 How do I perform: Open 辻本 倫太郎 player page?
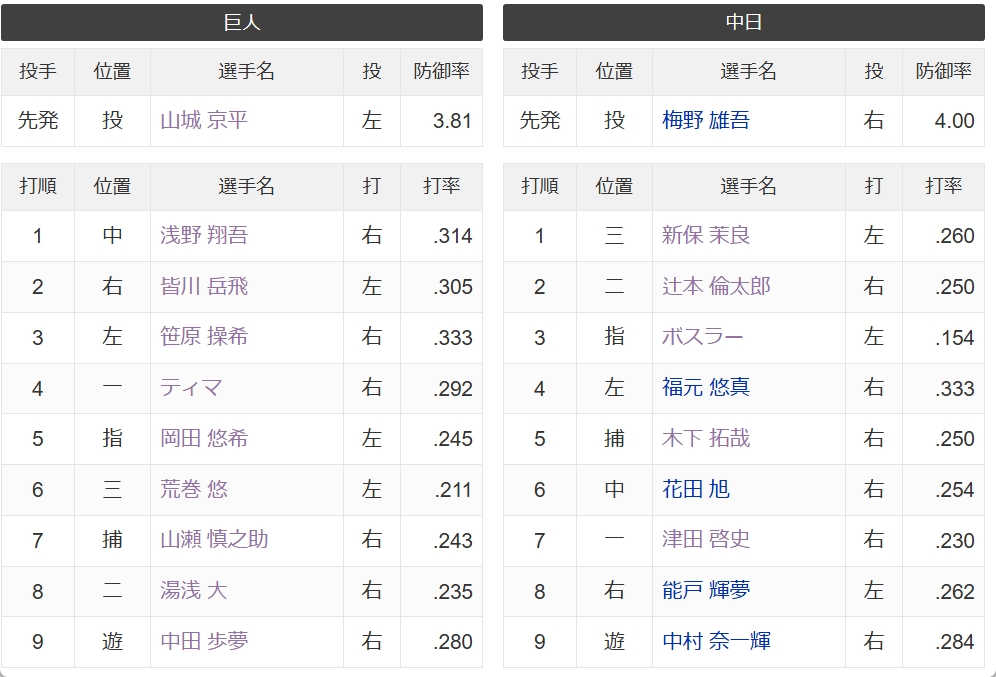point(716,286)
